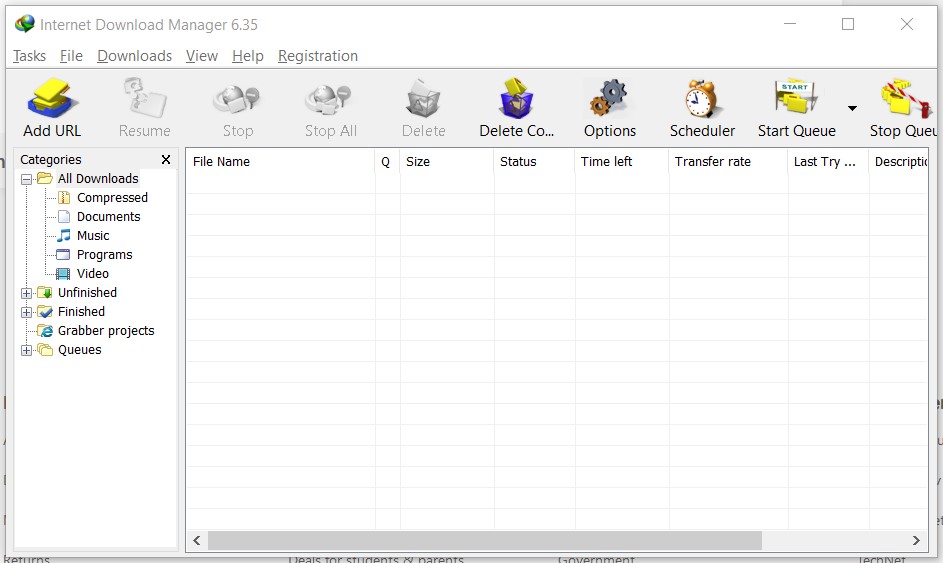
Task: Sort by Last Try column header
Action: (828, 162)
